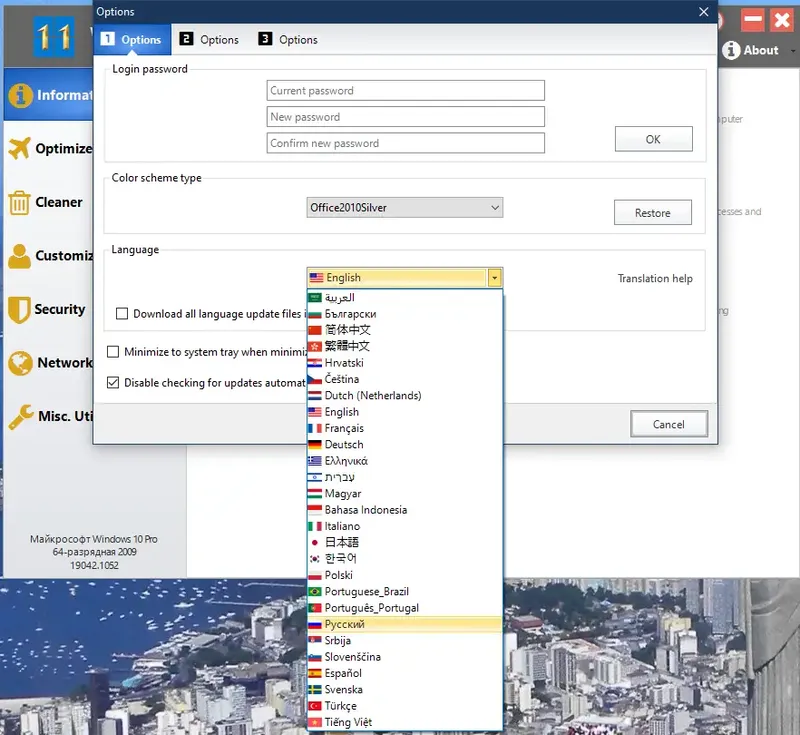
Task: Open the Translation help link
Action: (655, 278)
